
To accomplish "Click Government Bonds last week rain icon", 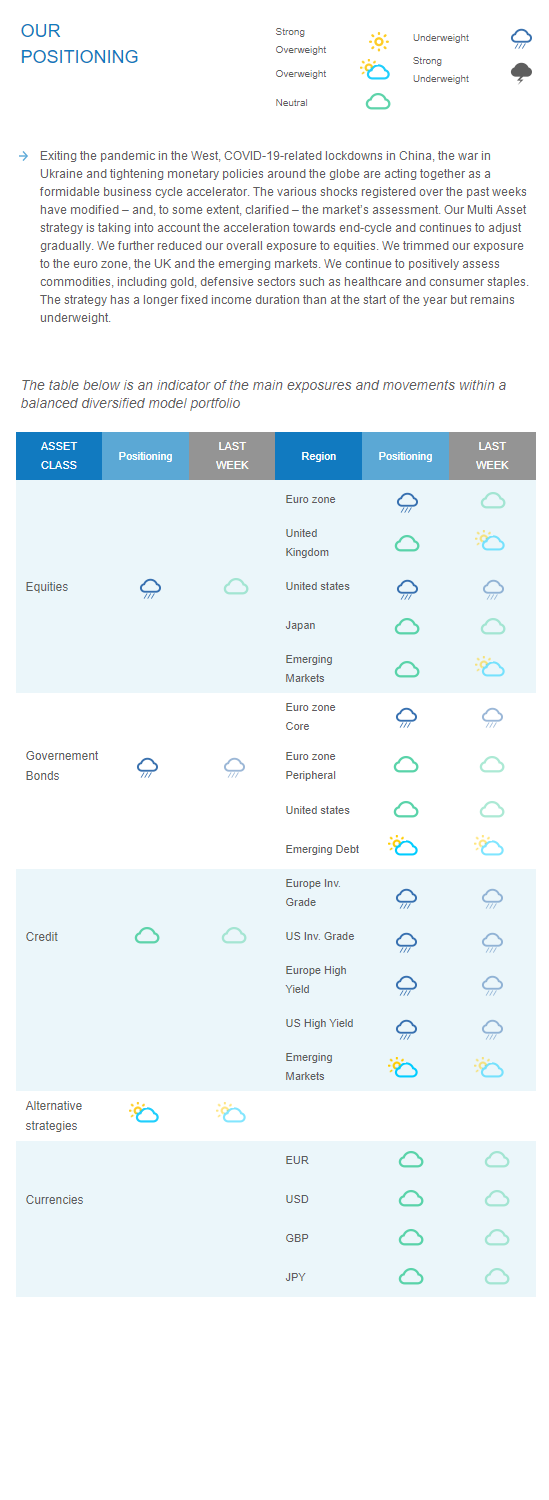I will (234, 767).
